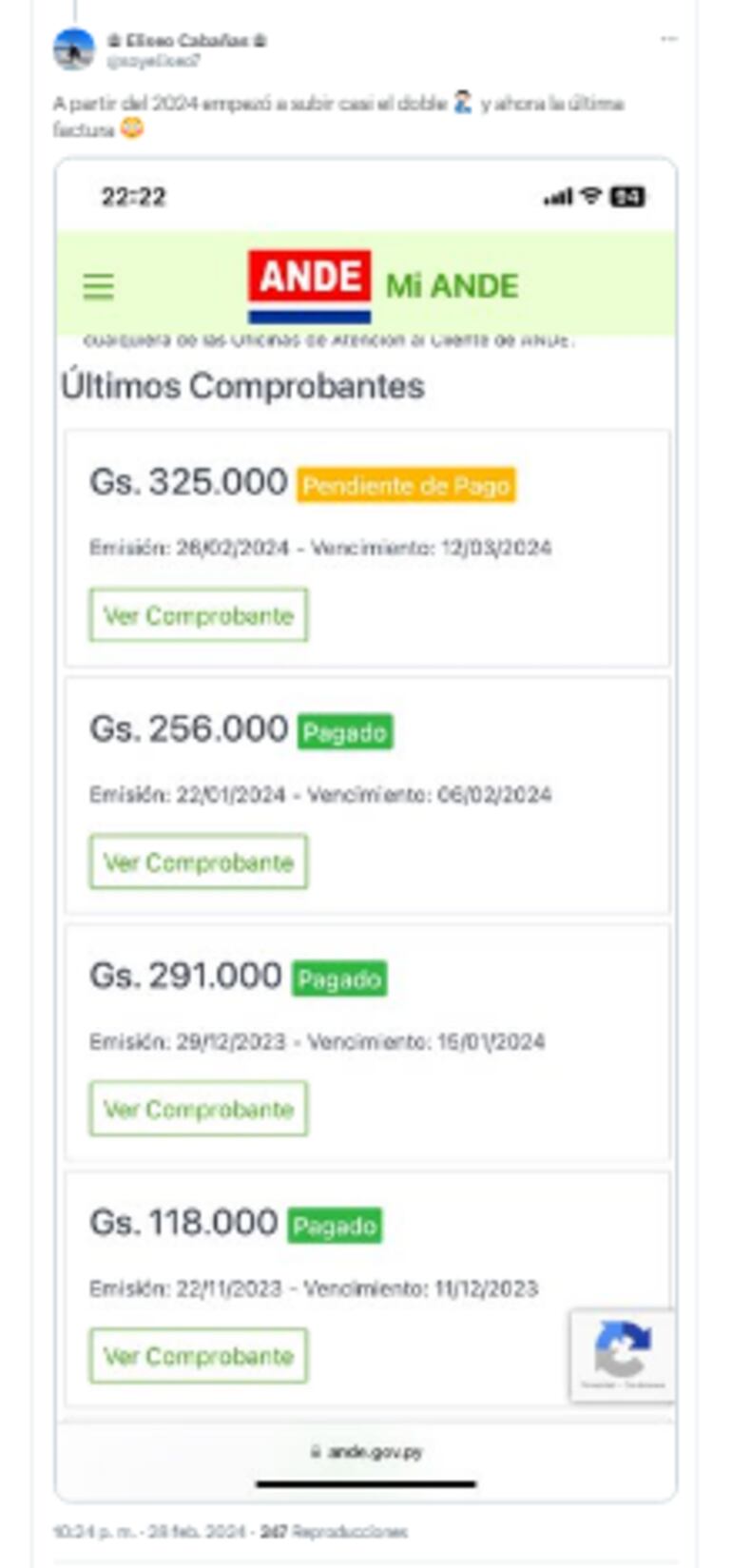
Task: Click Eliseo Cabañas profile avatar
Action: coord(74,49)
